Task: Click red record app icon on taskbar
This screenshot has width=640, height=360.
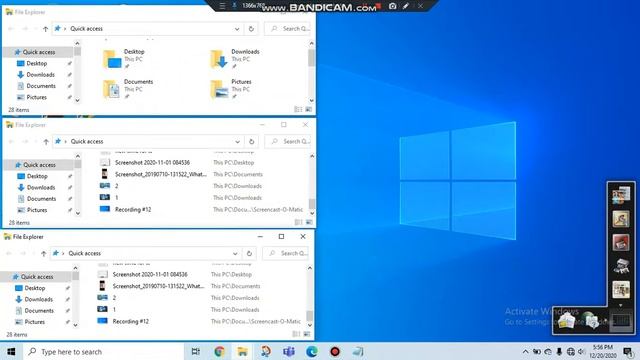Action: (335, 351)
